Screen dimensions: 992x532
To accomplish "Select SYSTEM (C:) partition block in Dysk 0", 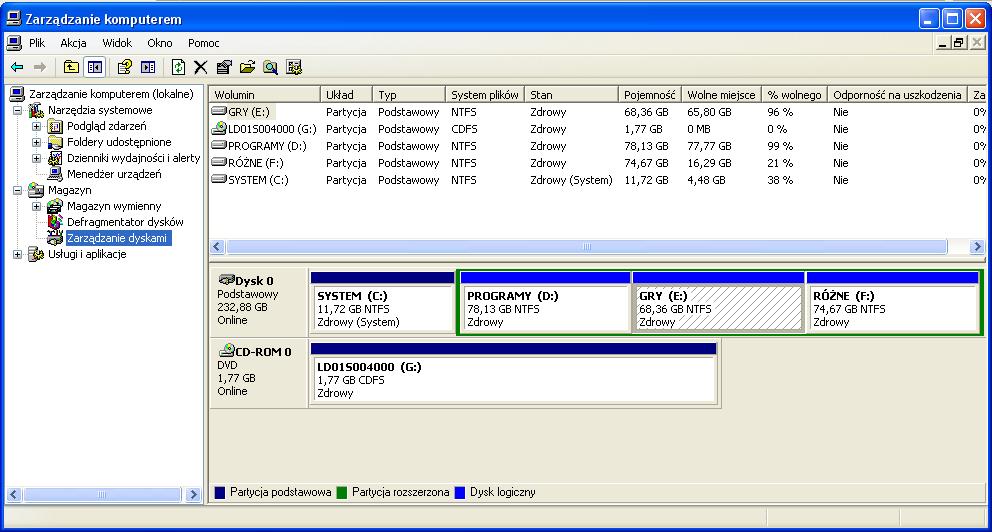I will pos(383,302).
